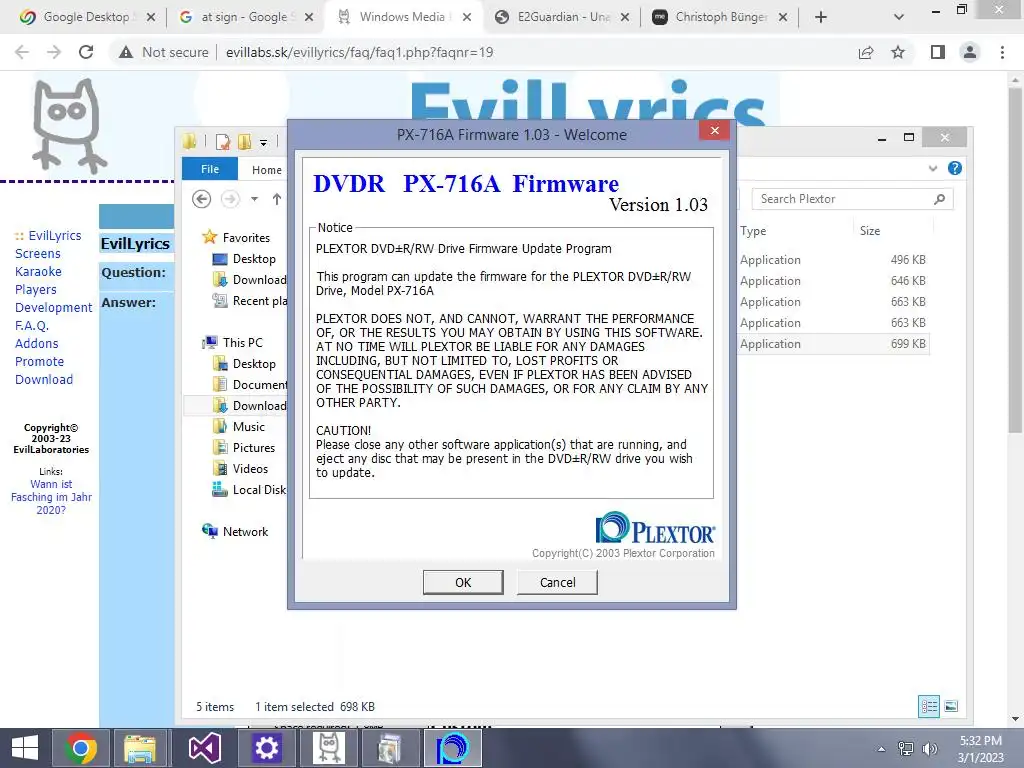Select Network in navigation pane

click(x=245, y=532)
